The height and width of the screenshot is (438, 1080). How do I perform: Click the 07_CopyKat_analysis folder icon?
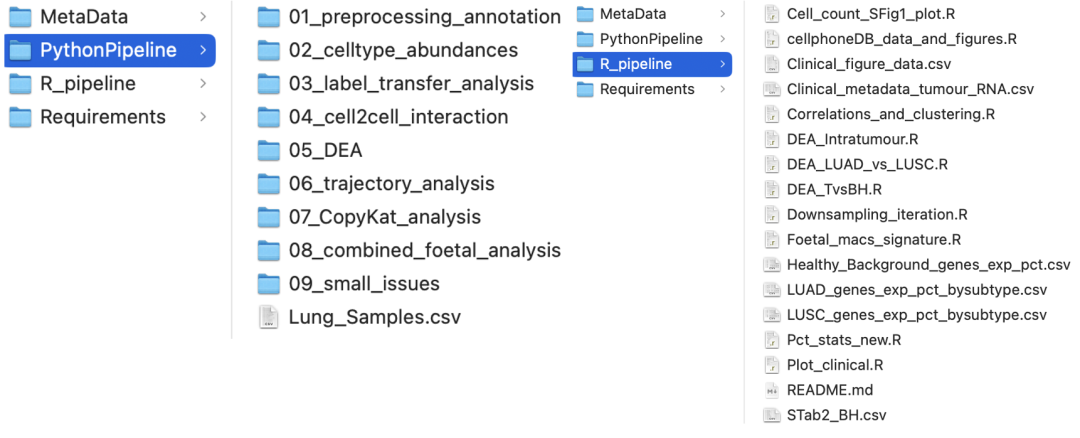268,217
